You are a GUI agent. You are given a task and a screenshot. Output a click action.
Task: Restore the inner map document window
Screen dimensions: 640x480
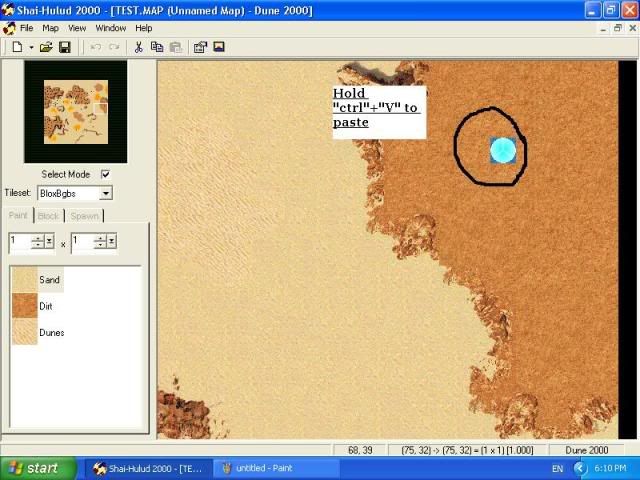(618, 28)
